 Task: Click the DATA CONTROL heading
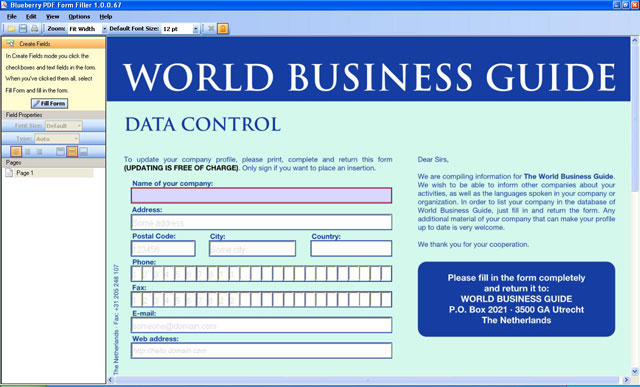click(x=203, y=125)
